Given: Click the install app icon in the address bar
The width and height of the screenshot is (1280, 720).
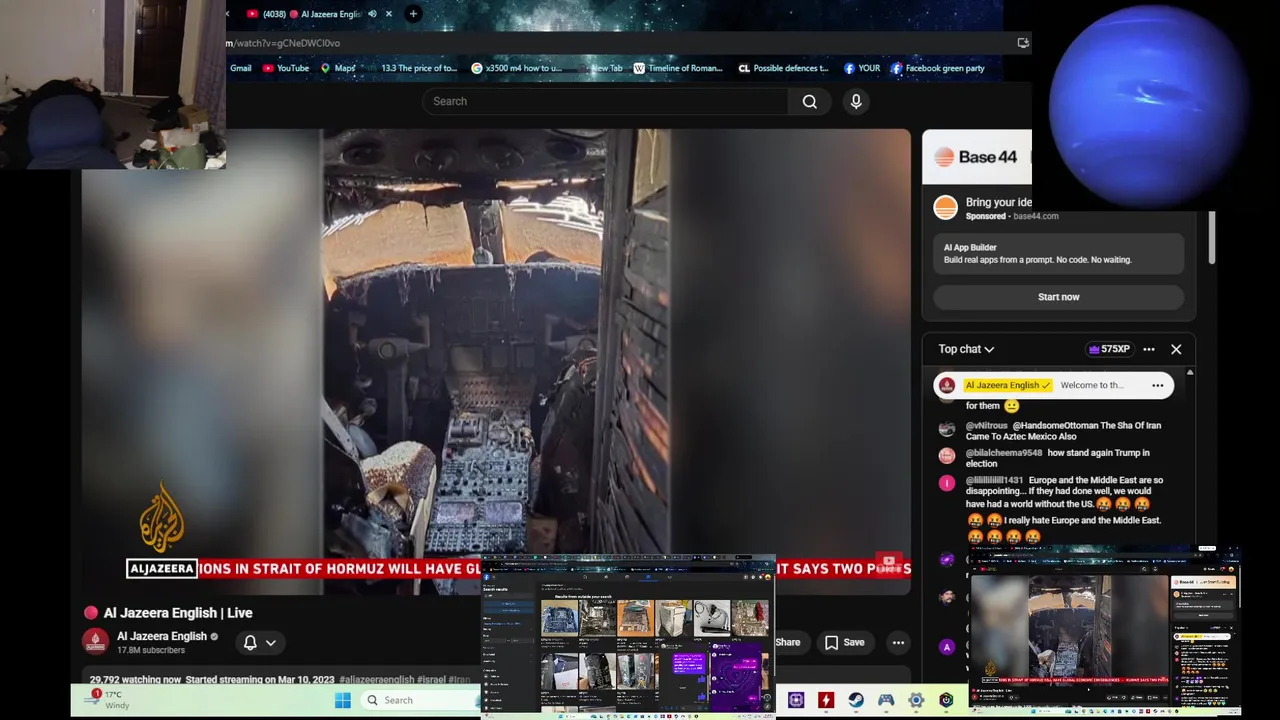Looking at the screenshot, I should (x=1022, y=43).
